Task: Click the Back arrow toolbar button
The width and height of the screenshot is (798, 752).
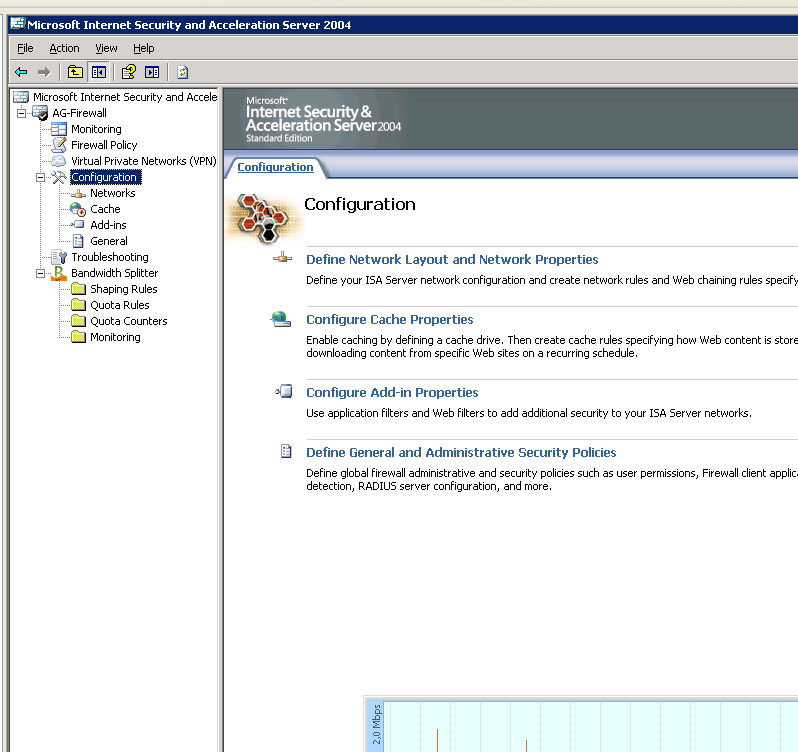Action: click(21, 72)
